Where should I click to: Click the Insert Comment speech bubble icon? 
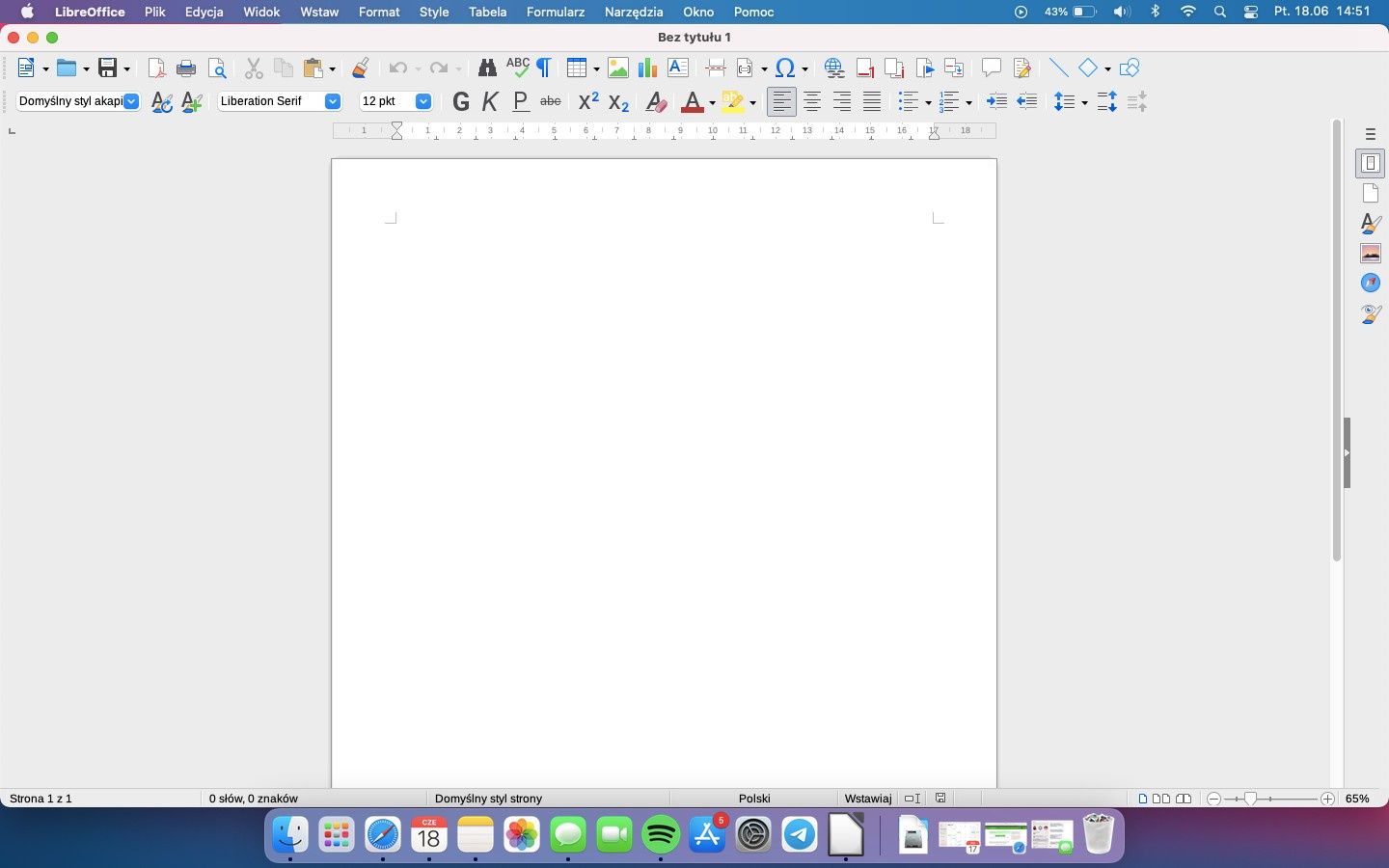991,68
